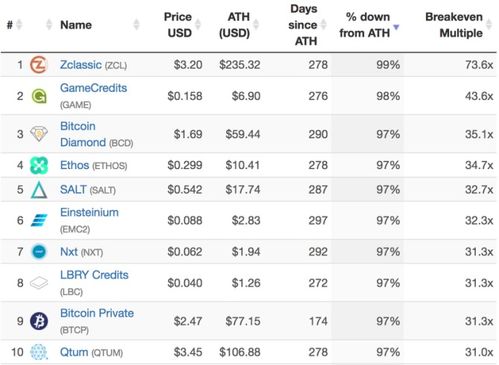The image size is (499, 365).
Task: Sort table by rank number arrows
Action: 19,25
